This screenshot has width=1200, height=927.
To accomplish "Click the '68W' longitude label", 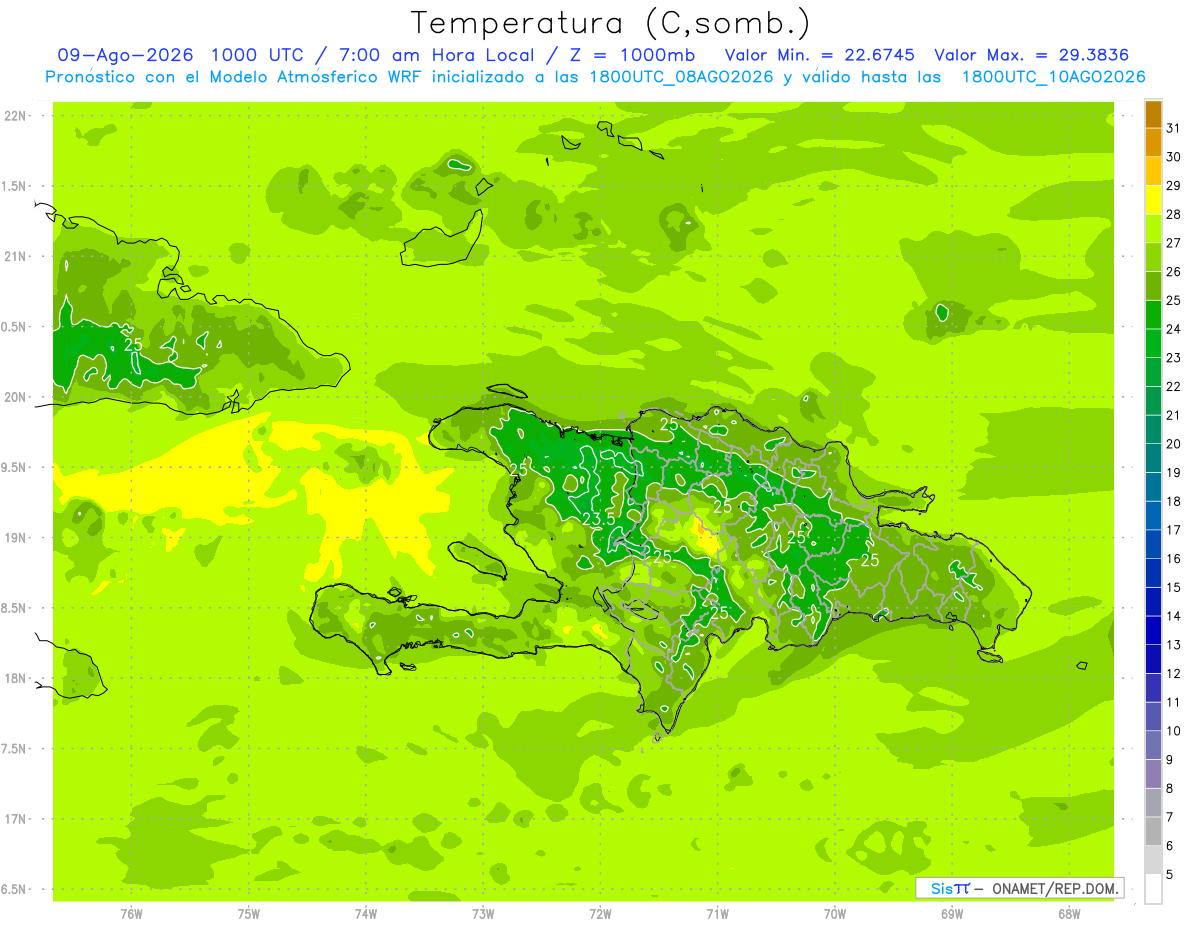I will click(1069, 914).
